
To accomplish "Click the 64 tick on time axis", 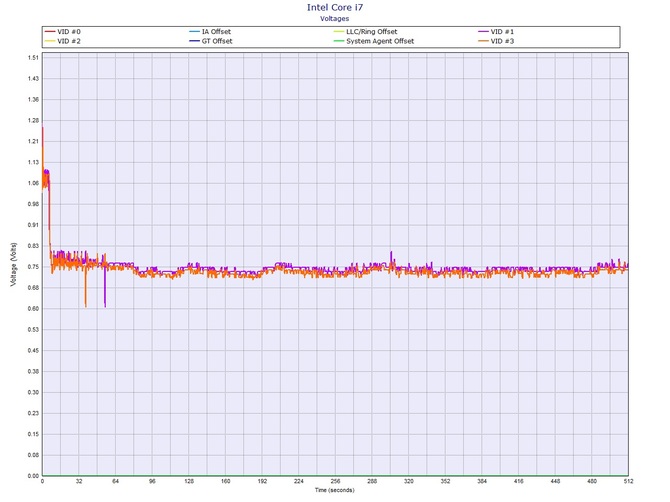I will (x=115, y=481).
